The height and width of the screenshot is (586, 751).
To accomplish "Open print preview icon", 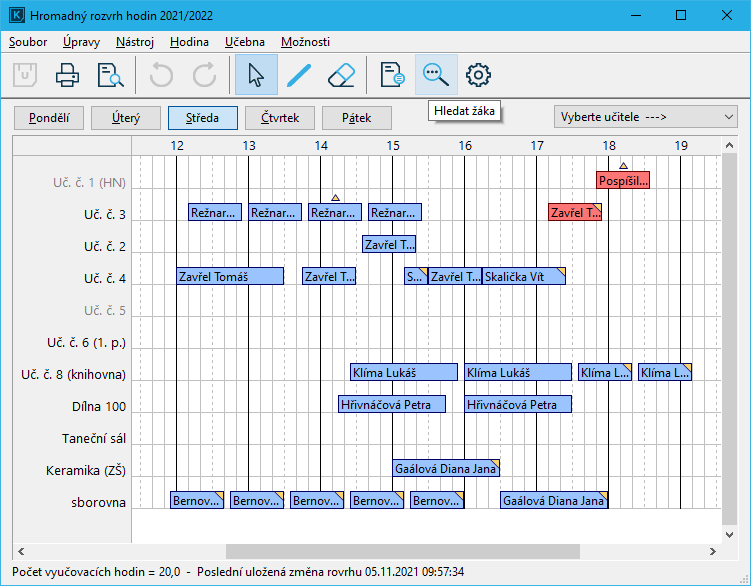I will [x=109, y=75].
